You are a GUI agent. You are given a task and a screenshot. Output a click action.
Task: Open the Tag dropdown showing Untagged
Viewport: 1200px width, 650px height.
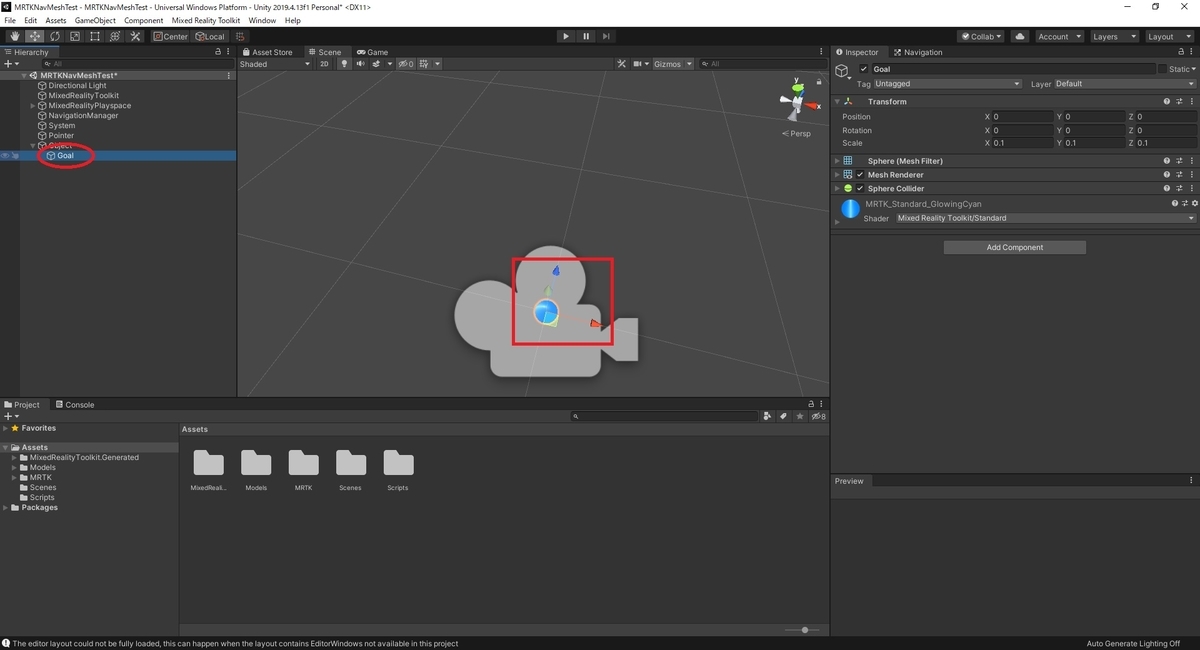(947, 84)
